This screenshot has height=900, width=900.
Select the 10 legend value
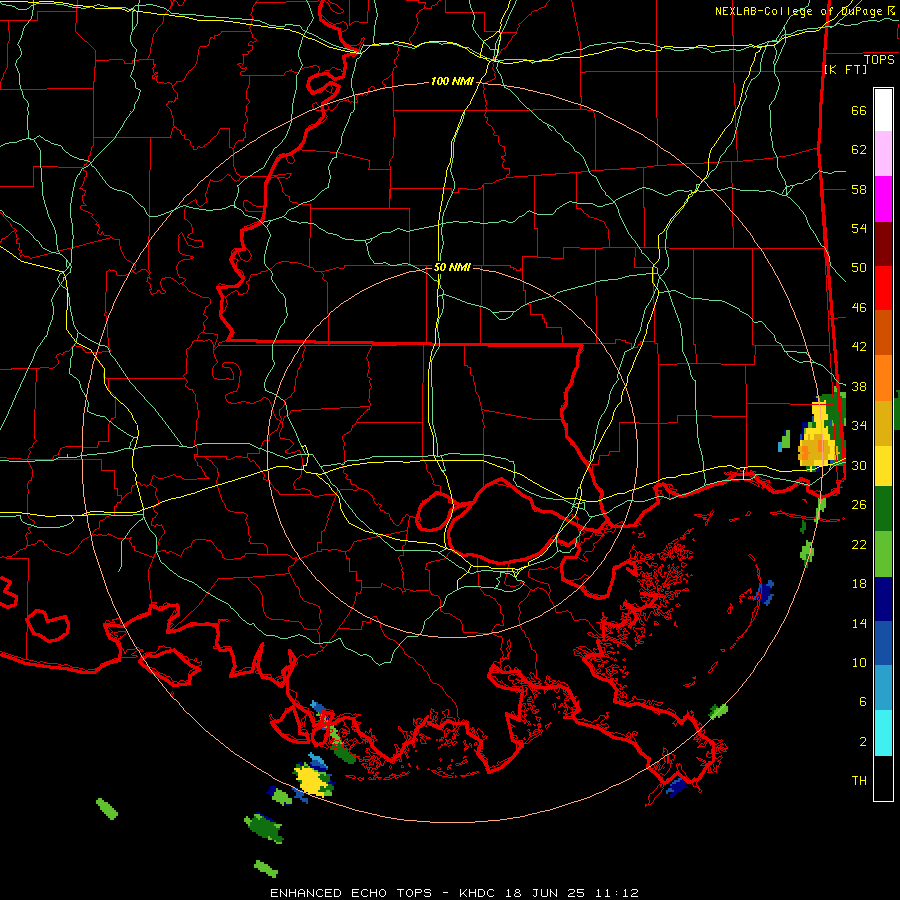point(859,662)
